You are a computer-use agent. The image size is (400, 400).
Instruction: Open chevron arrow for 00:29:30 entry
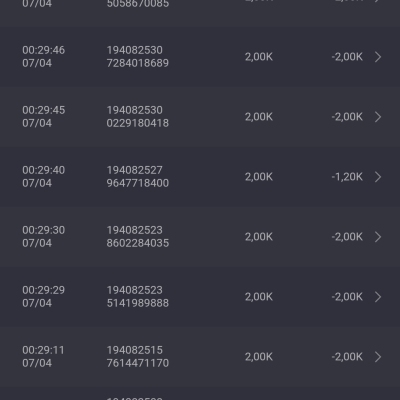[378, 237]
